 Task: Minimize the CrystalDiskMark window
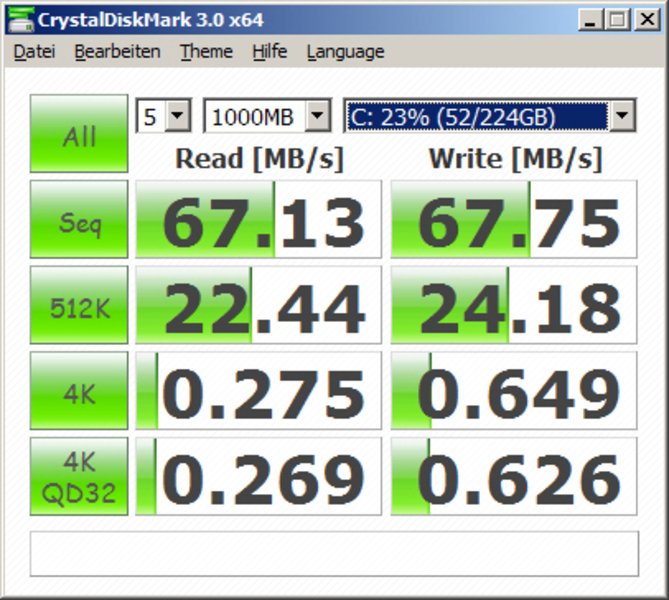pos(590,20)
